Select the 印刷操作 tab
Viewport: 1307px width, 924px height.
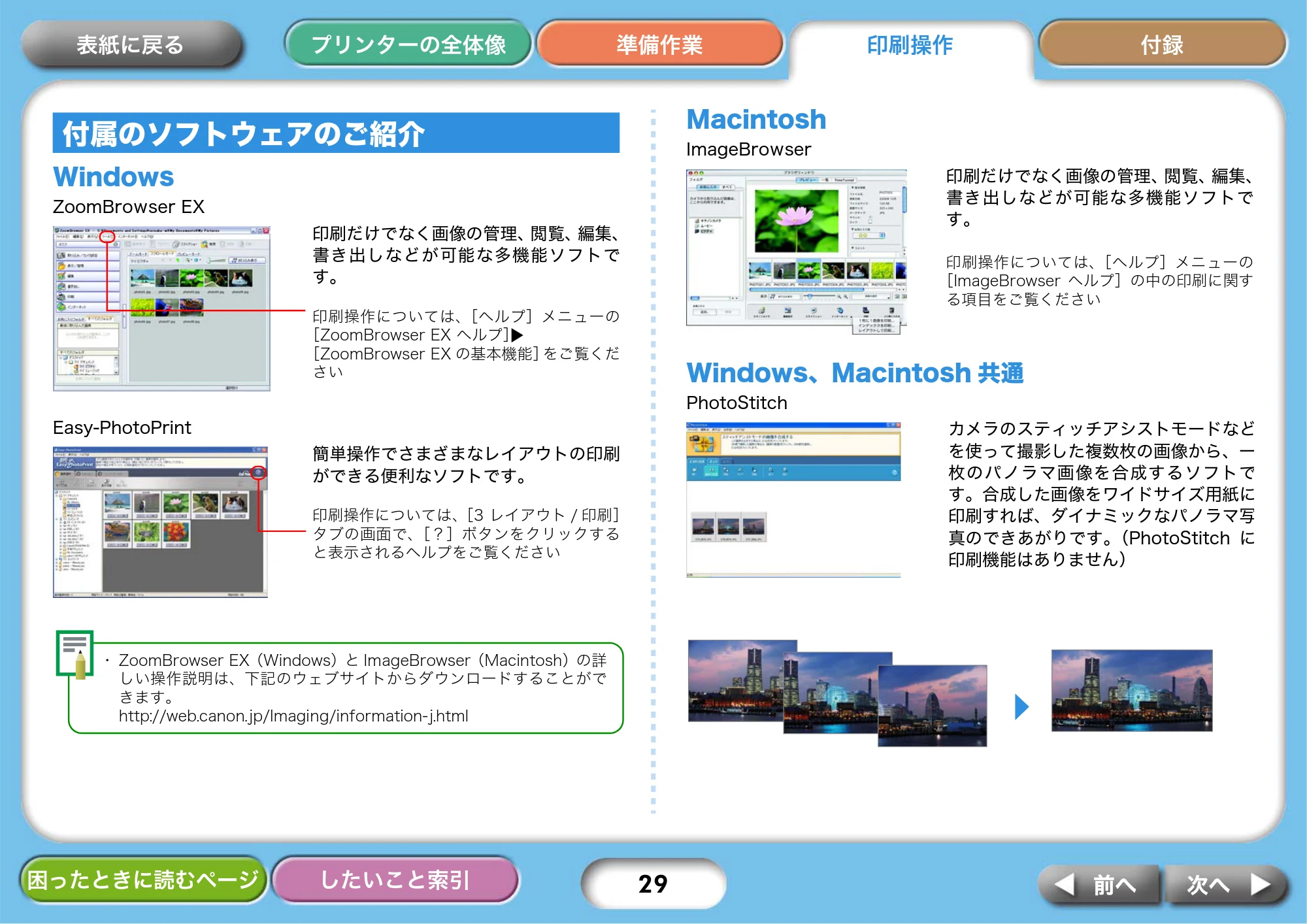click(x=910, y=46)
